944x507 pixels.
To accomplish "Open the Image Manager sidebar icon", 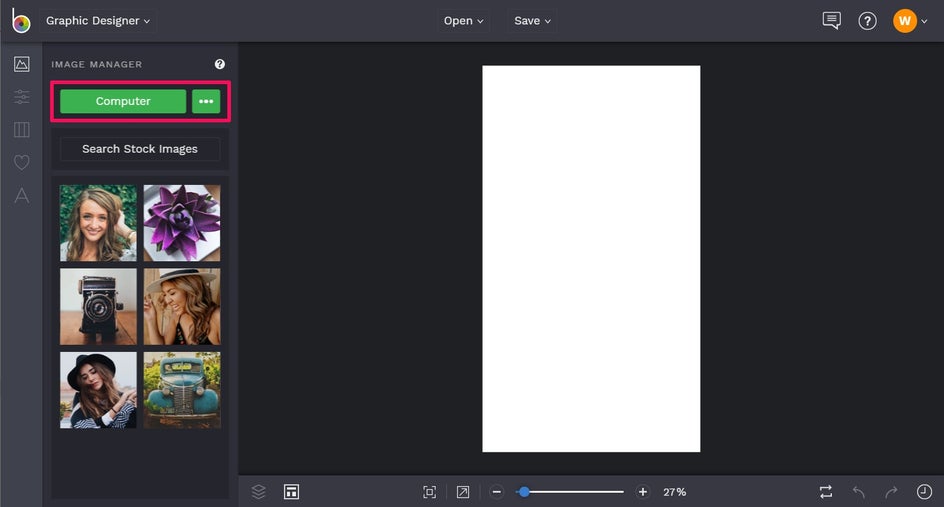I will coord(22,64).
